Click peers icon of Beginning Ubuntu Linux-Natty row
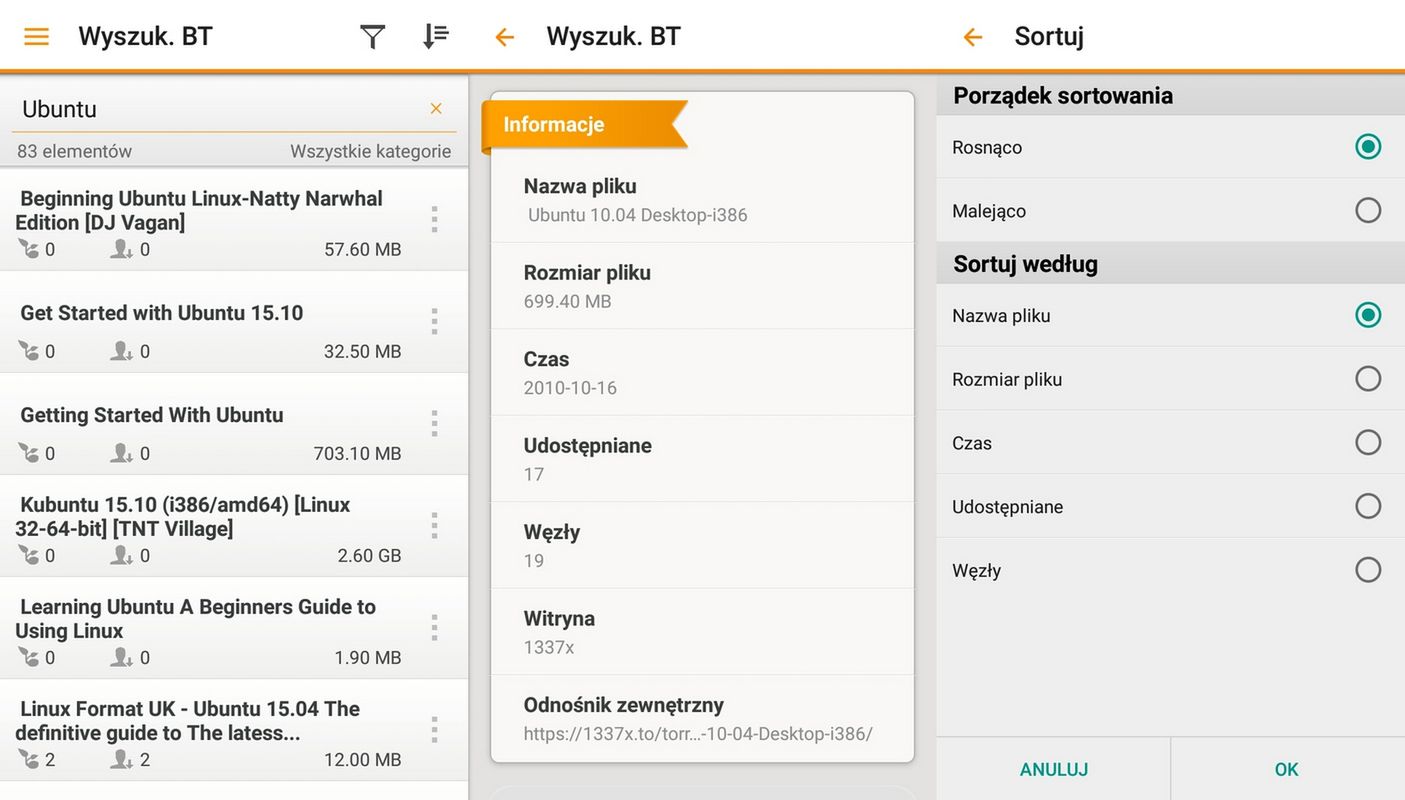 (x=122, y=249)
